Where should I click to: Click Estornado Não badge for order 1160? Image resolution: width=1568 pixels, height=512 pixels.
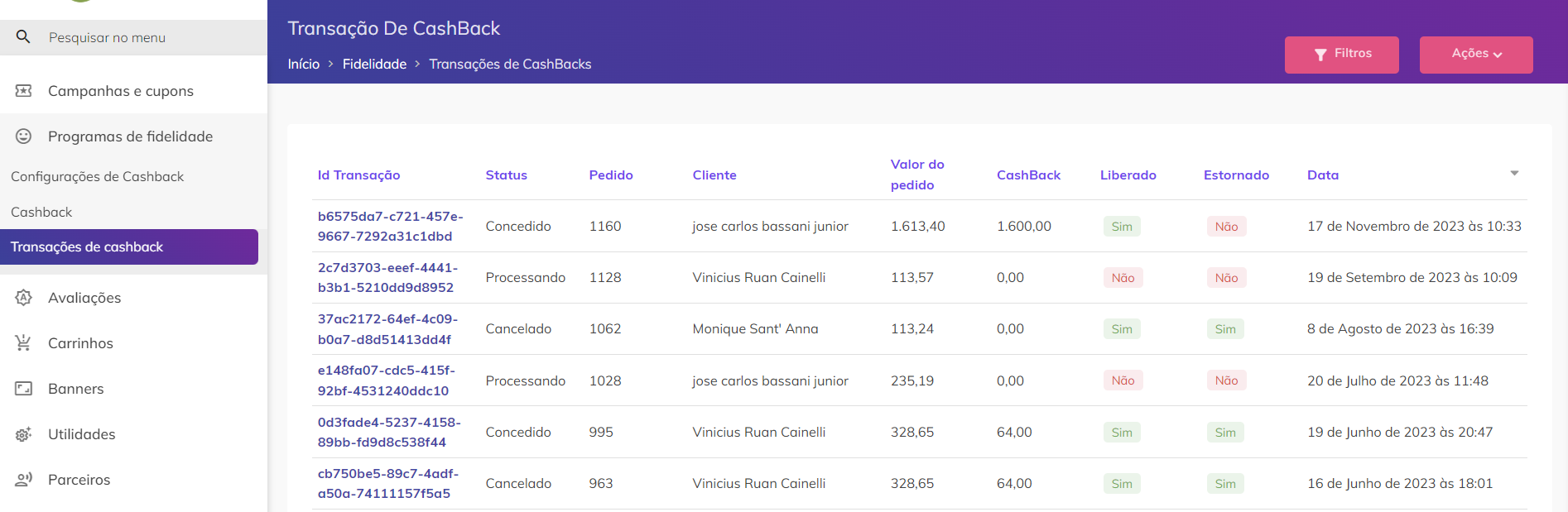pyautogui.click(x=1226, y=227)
